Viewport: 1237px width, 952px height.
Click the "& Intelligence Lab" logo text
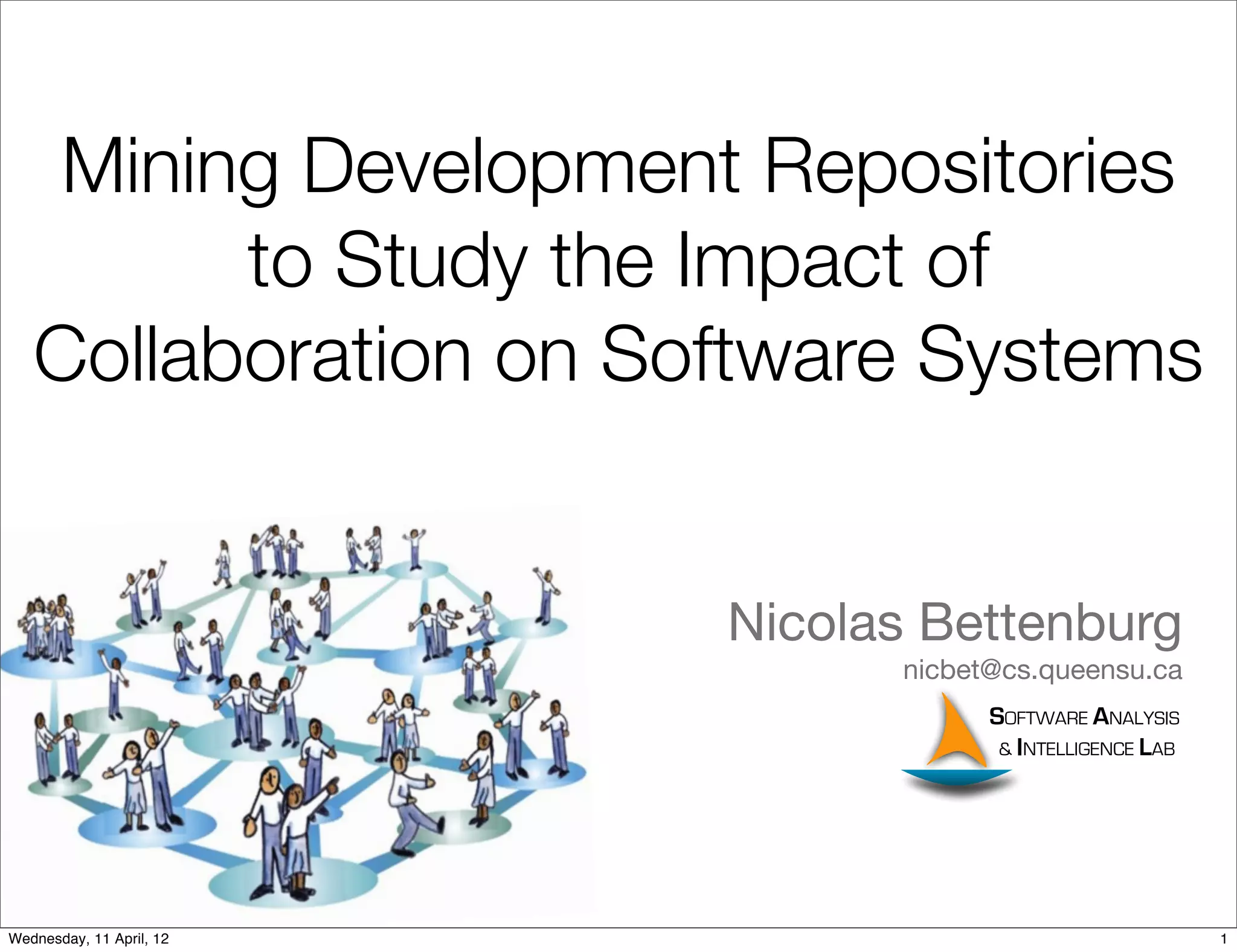(1087, 749)
